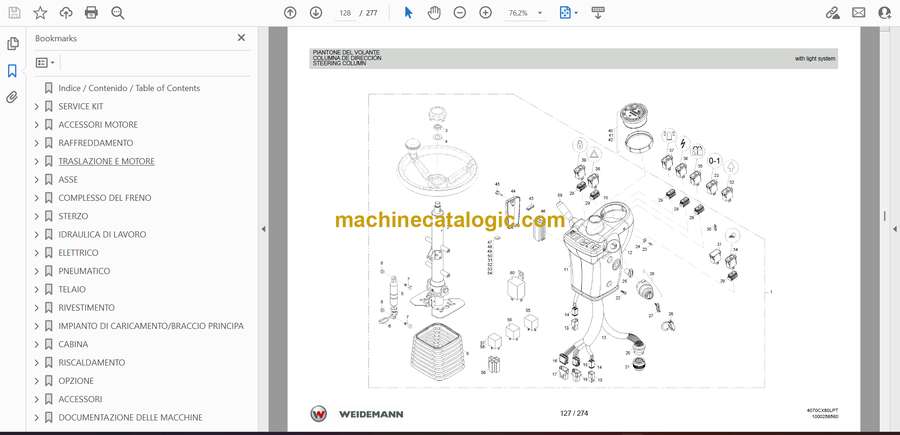
Task: Open bookmarks options menu dropdown
Action: (45, 63)
